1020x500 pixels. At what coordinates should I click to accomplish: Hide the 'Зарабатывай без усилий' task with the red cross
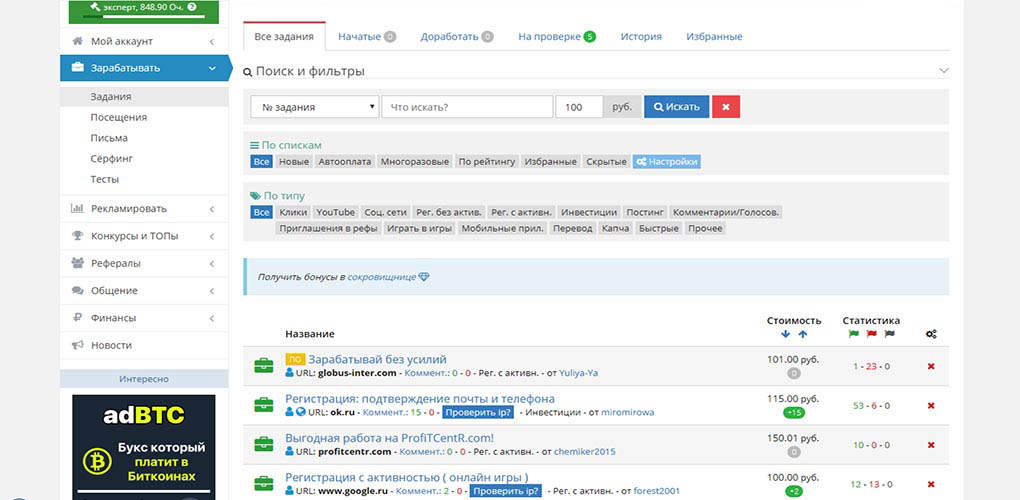click(931, 366)
